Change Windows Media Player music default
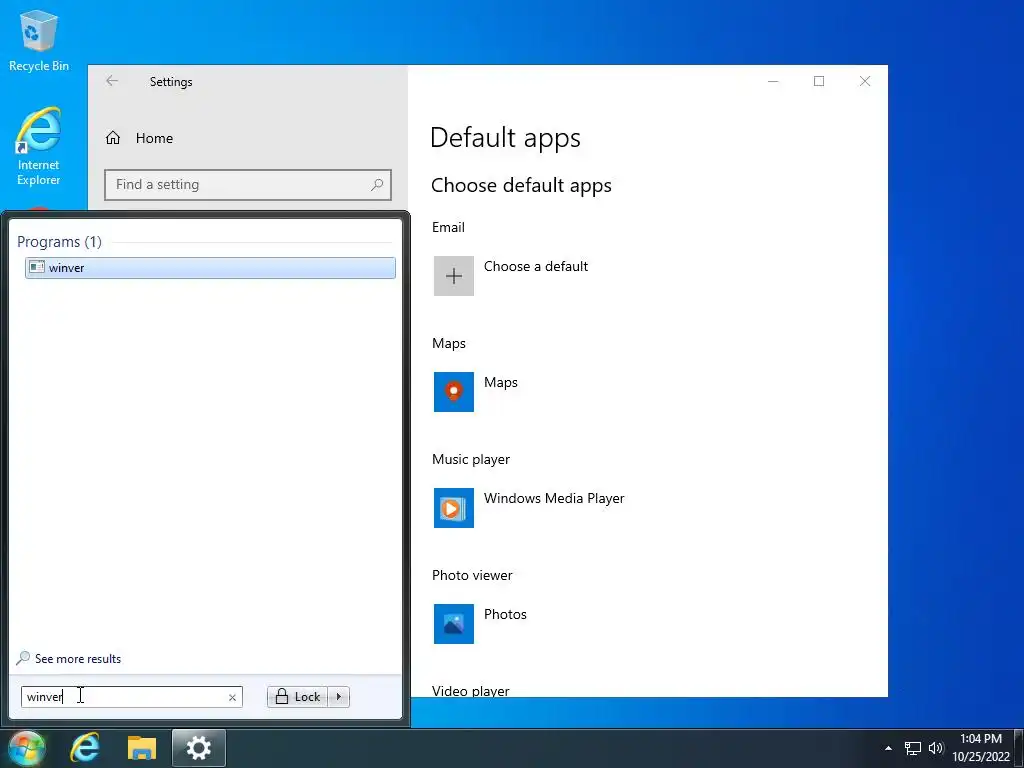Screen dimensions: 1024x768 click(454, 508)
